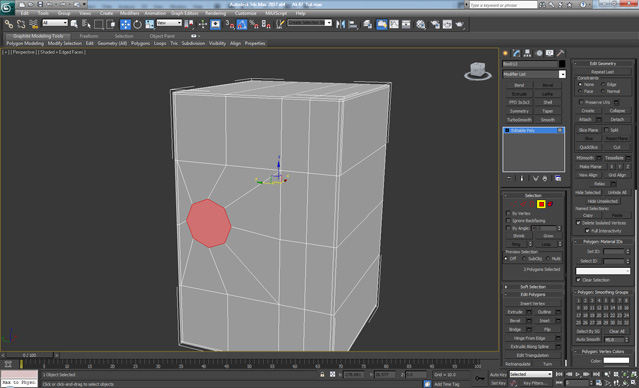Open the Graph Editors menu
The image size is (639, 388).
tap(185, 13)
